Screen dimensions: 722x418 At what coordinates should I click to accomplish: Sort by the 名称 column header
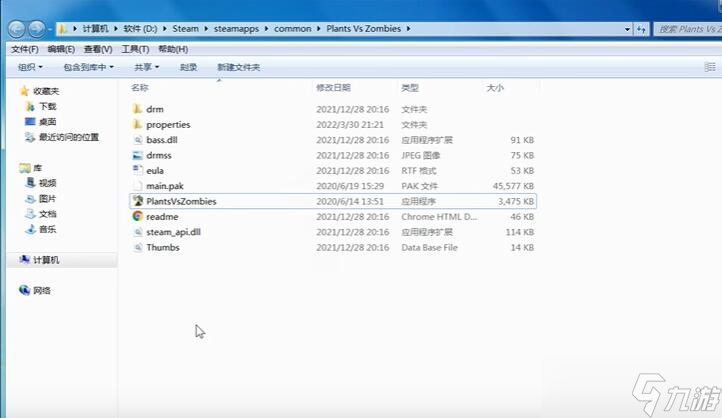pyautogui.click(x=140, y=87)
